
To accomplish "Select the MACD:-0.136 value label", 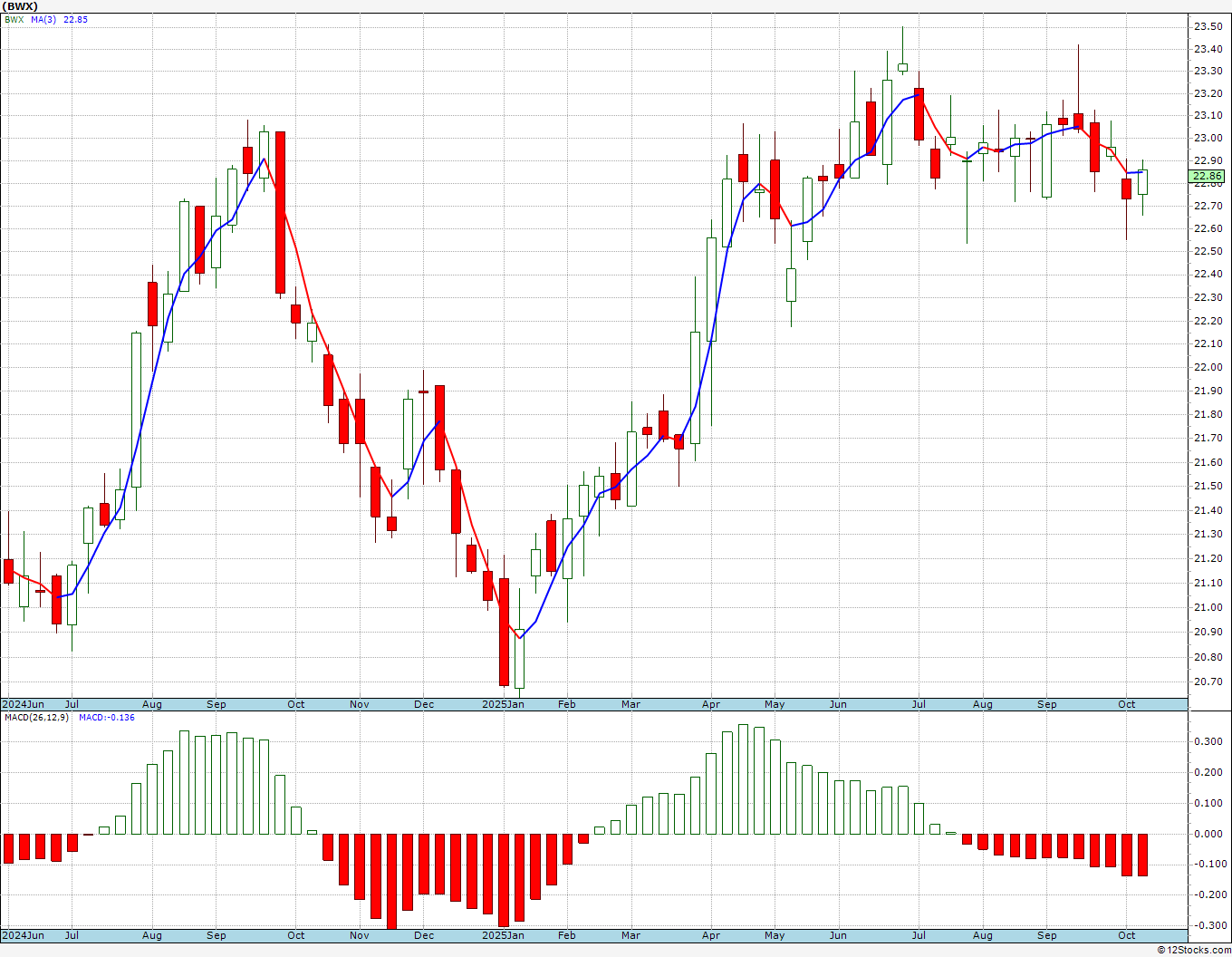I will [106, 717].
